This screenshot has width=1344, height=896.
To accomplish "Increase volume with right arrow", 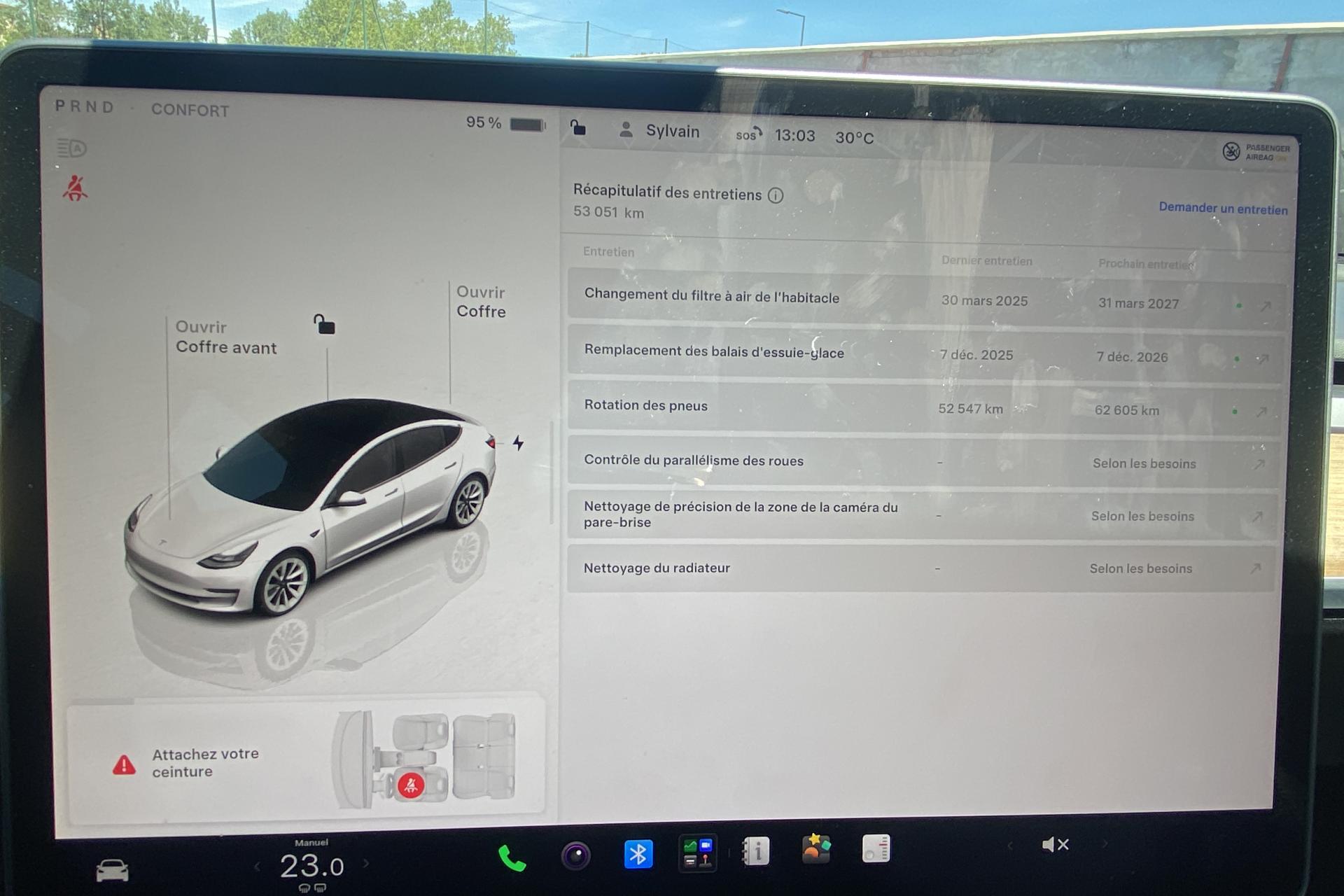I will point(1105,843).
